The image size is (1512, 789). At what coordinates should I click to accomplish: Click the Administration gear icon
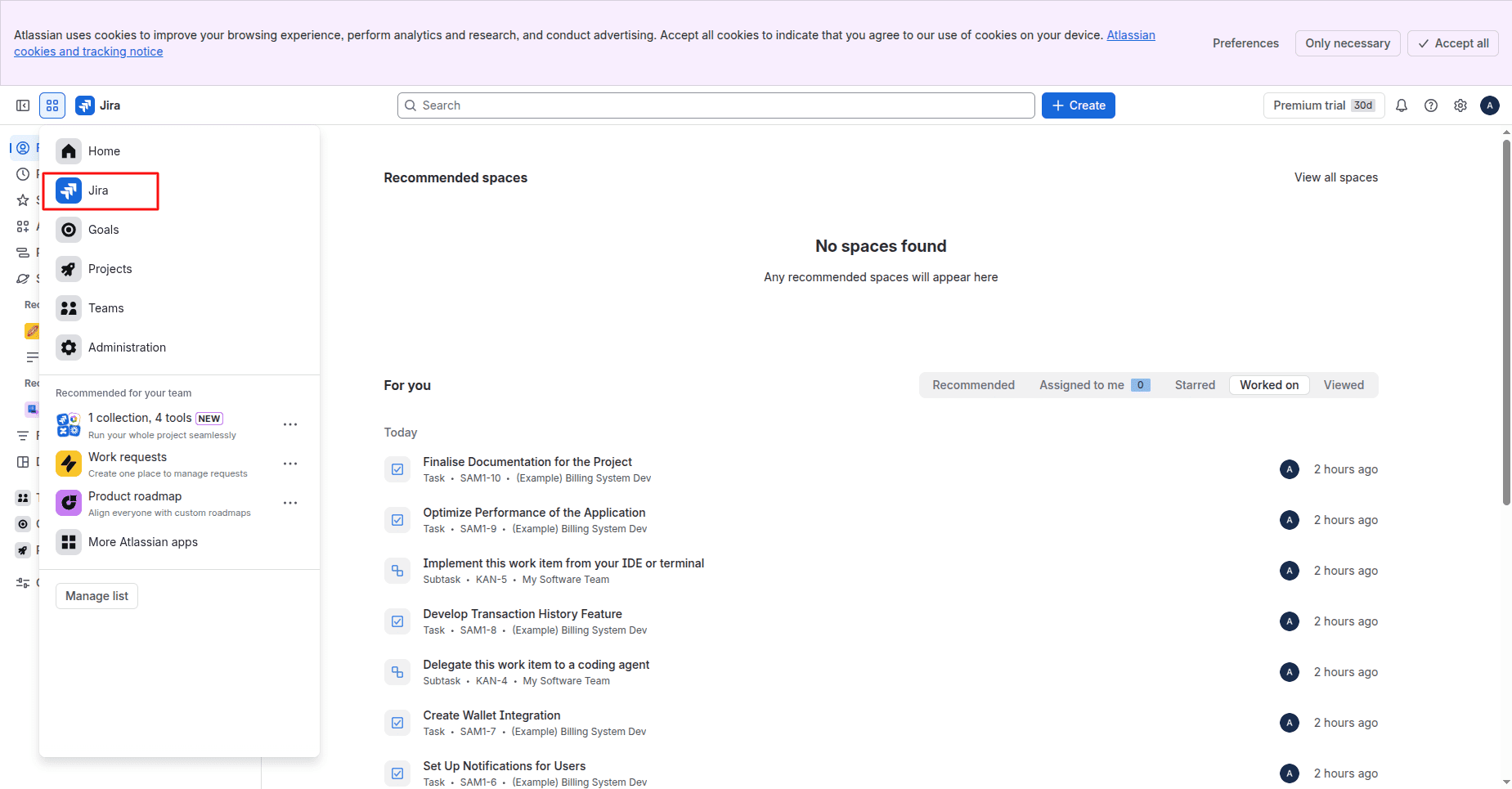69,347
